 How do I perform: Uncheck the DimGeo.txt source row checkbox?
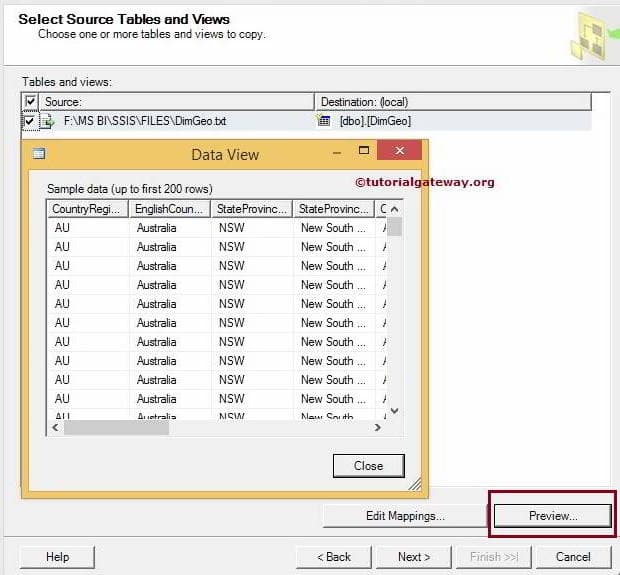pyautogui.click(x=29, y=121)
